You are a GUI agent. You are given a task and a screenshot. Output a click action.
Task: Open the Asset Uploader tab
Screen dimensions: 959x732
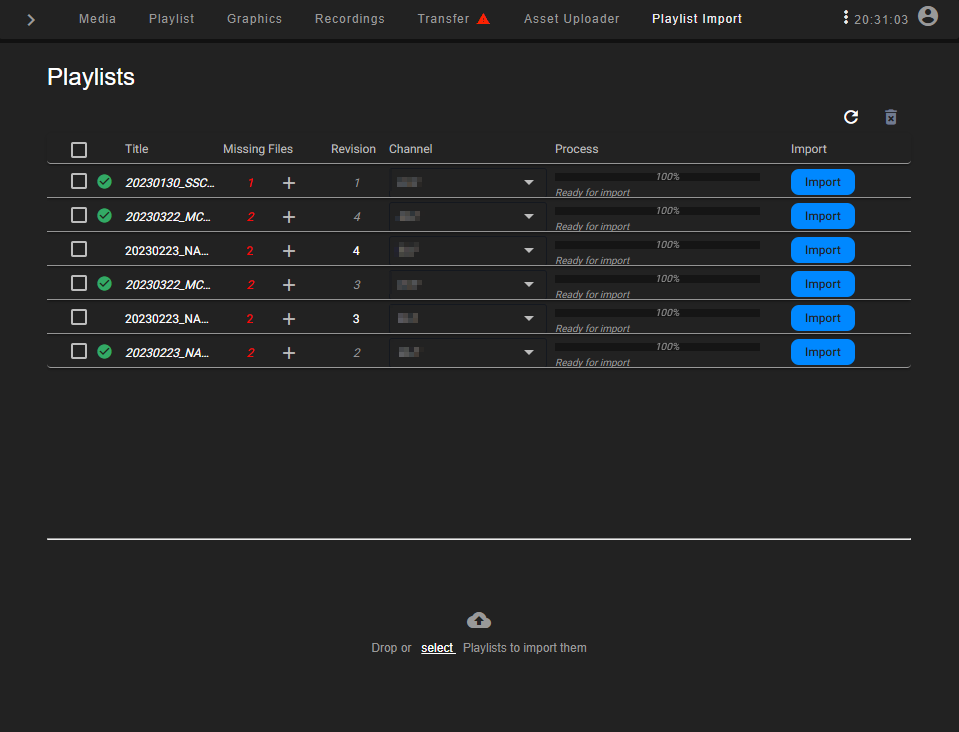[x=571, y=19]
